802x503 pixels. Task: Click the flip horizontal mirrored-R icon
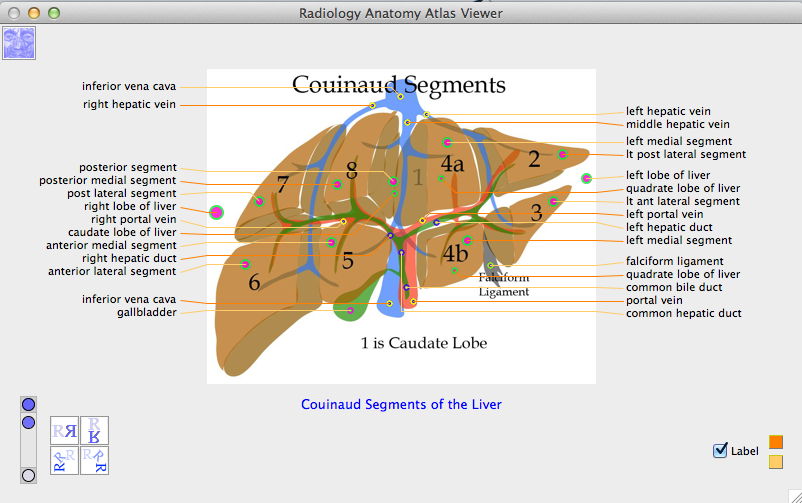click(x=65, y=431)
